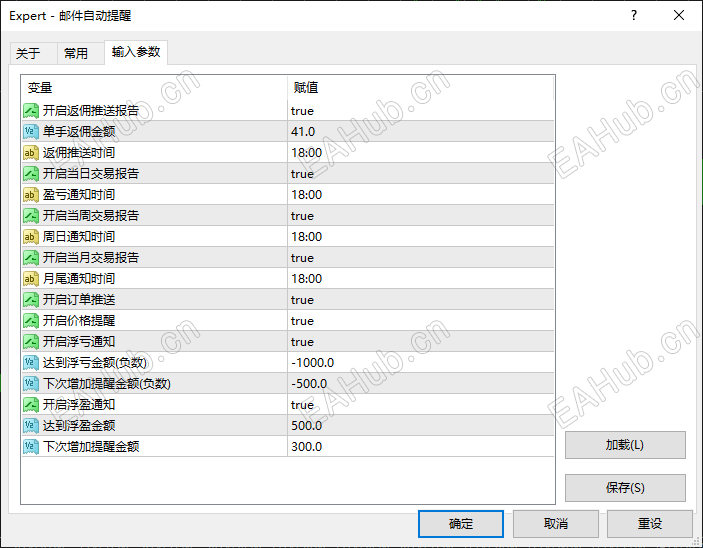Edit the -500.0 value cell
Image resolution: width=703 pixels, height=548 pixels.
(x=421, y=384)
